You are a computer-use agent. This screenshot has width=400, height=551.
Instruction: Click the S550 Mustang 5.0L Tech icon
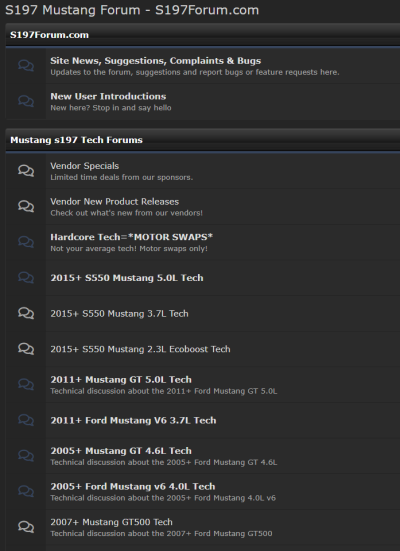point(26,278)
